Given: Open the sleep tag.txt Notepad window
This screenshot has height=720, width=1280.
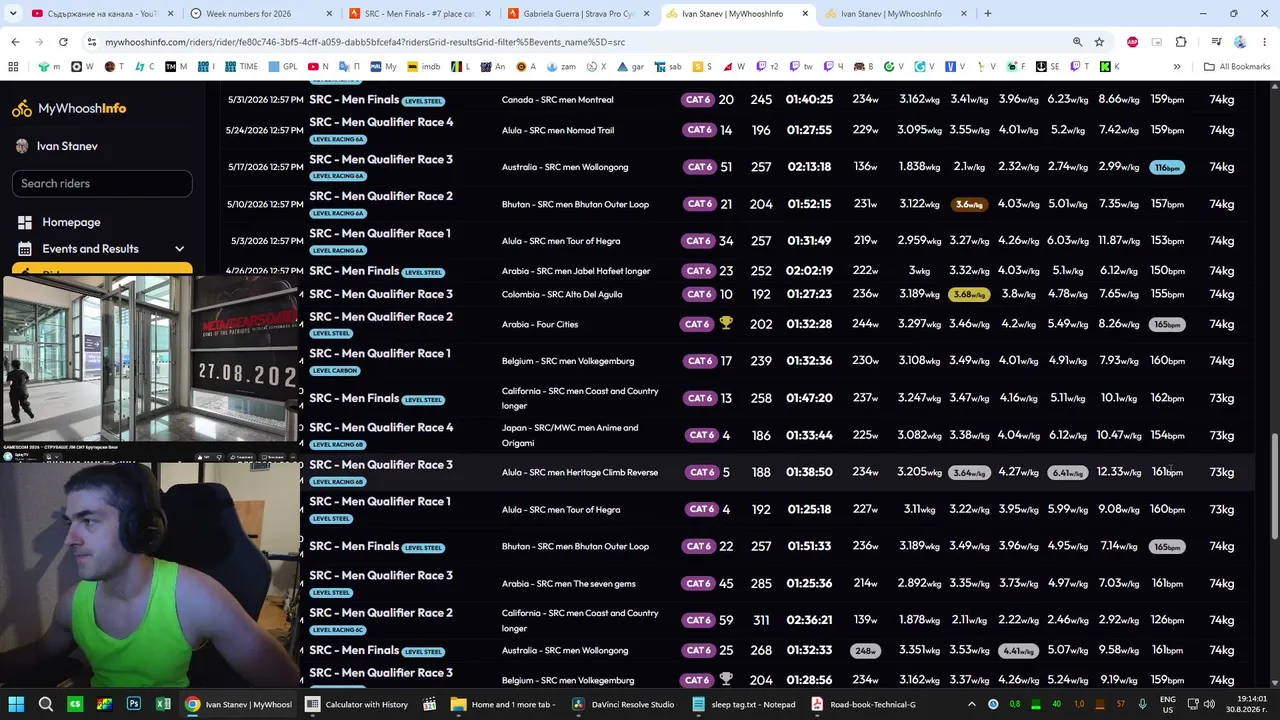Looking at the screenshot, I should coord(744,704).
